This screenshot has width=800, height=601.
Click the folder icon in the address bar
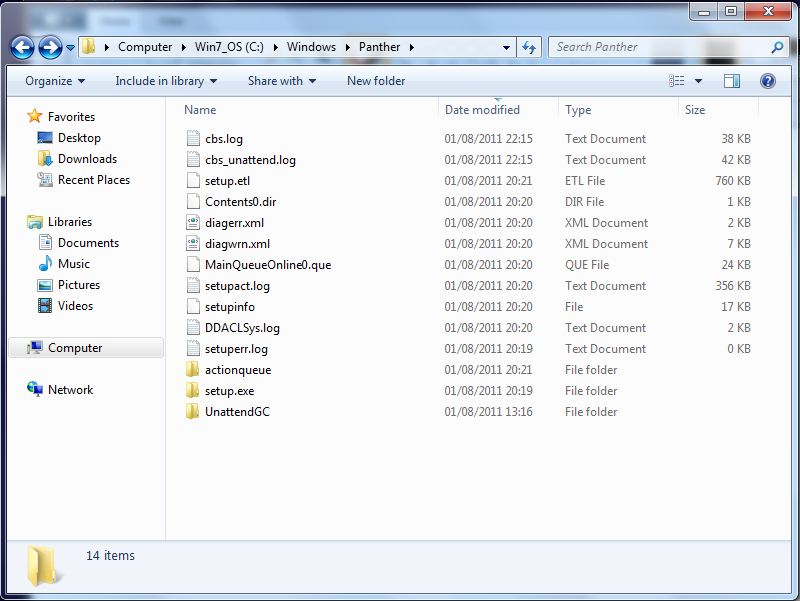click(x=88, y=47)
